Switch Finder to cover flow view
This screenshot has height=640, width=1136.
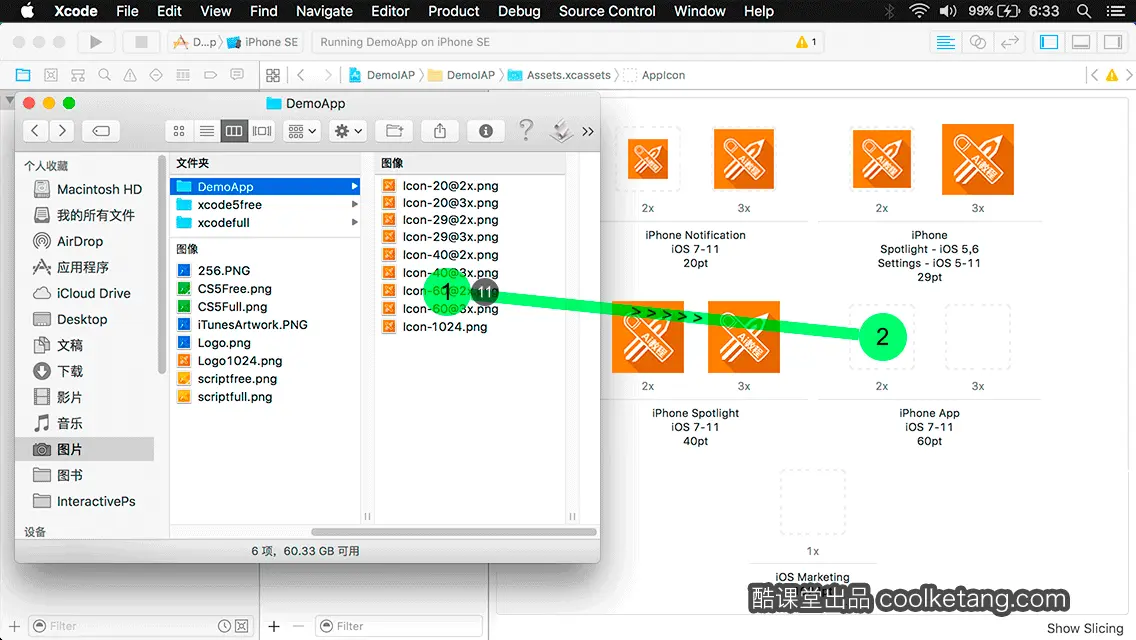[x=262, y=131]
